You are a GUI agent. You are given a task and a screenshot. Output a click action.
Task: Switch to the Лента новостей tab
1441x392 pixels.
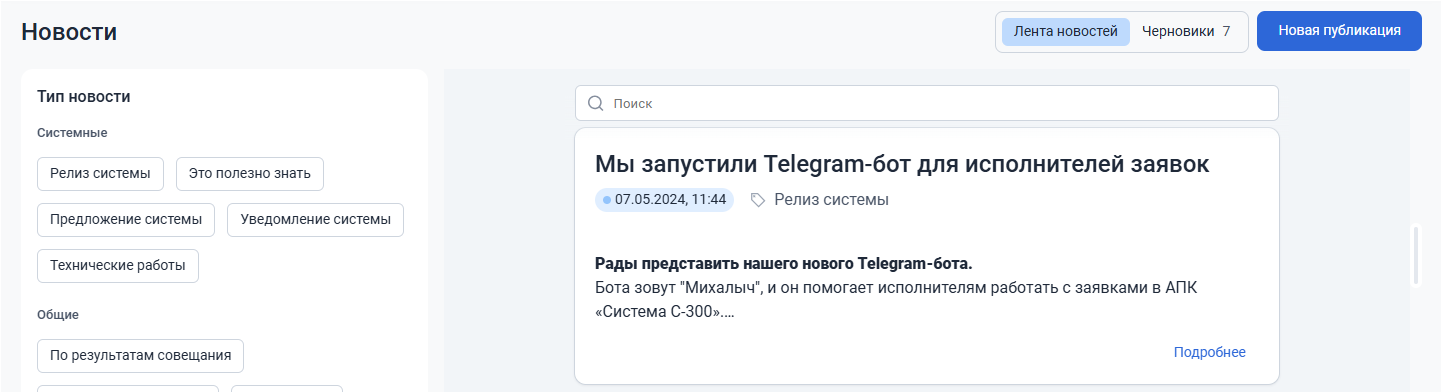1066,31
